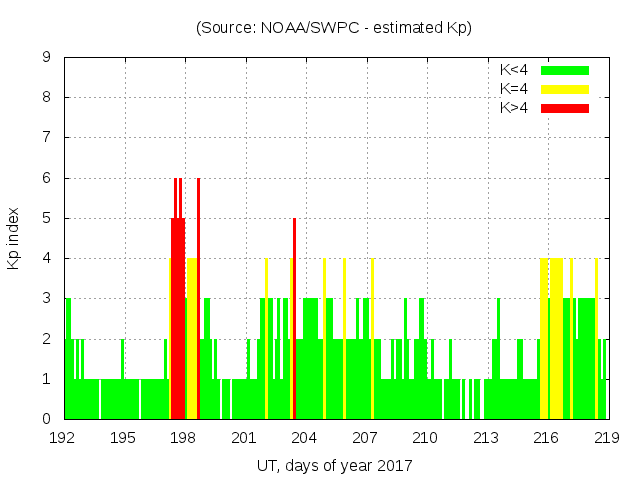
Task: Click the 'UT, days of year 2017' label
Action: (x=335, y=465)
